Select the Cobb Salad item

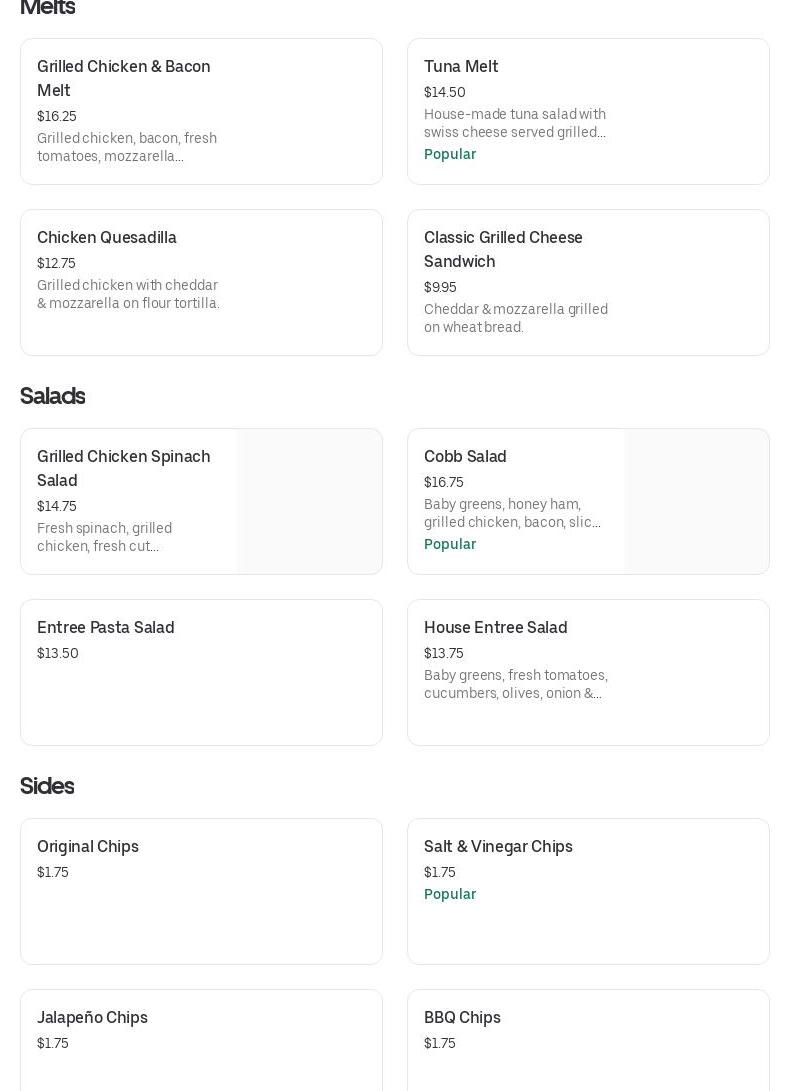click(465, 457)
